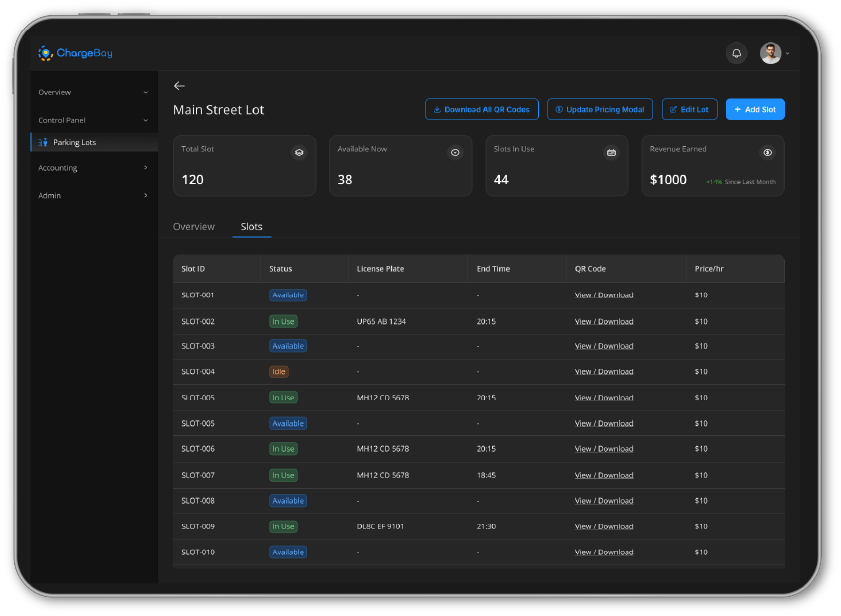Click the eye icon in Available Now card
This screenshot has height=616, width=841.
click(x=455, y=153)
